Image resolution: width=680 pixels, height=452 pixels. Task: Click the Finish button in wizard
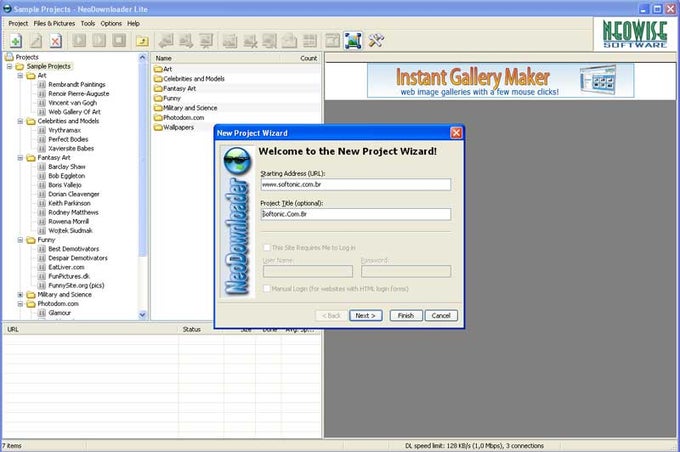coord(406,315)
